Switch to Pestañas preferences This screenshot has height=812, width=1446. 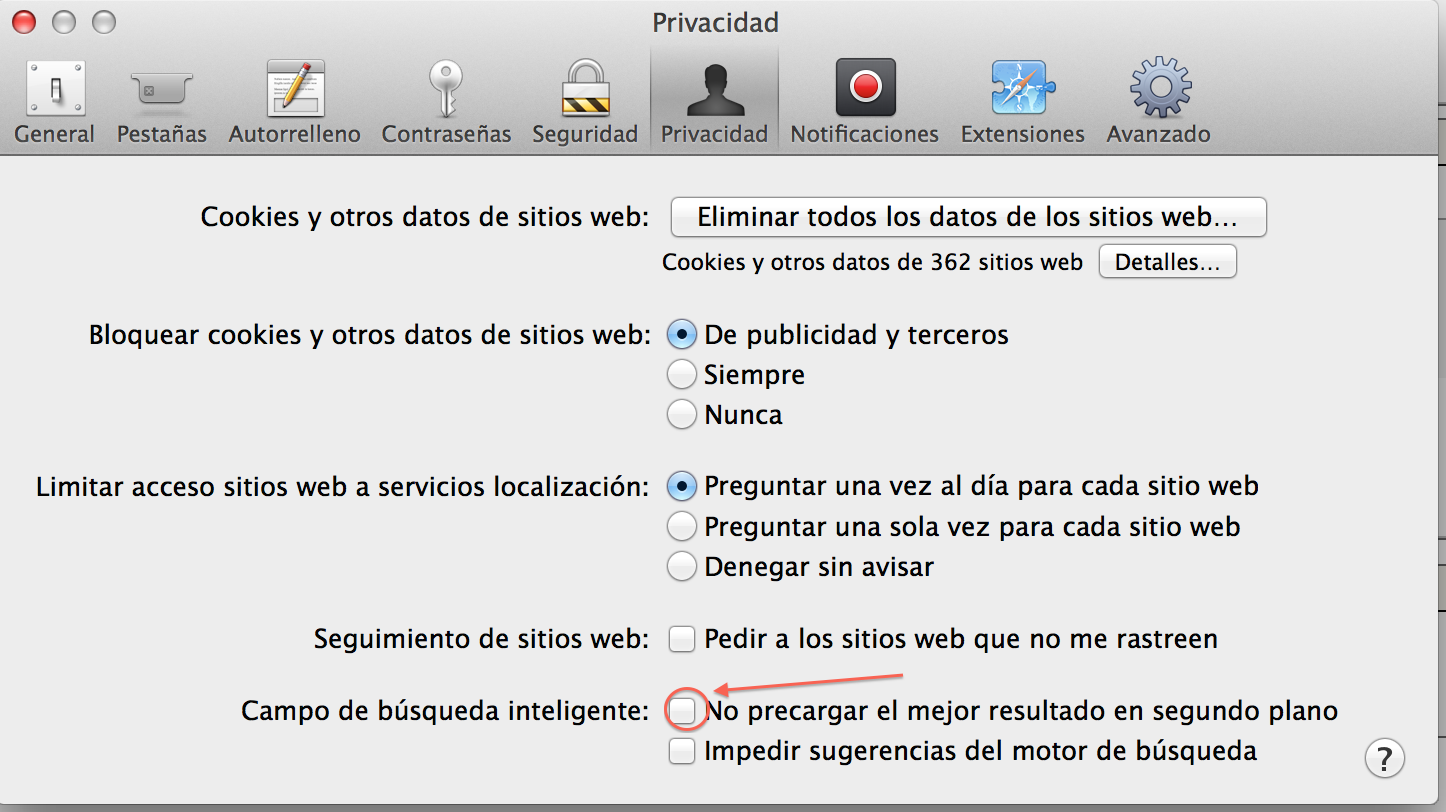(160, 95)
